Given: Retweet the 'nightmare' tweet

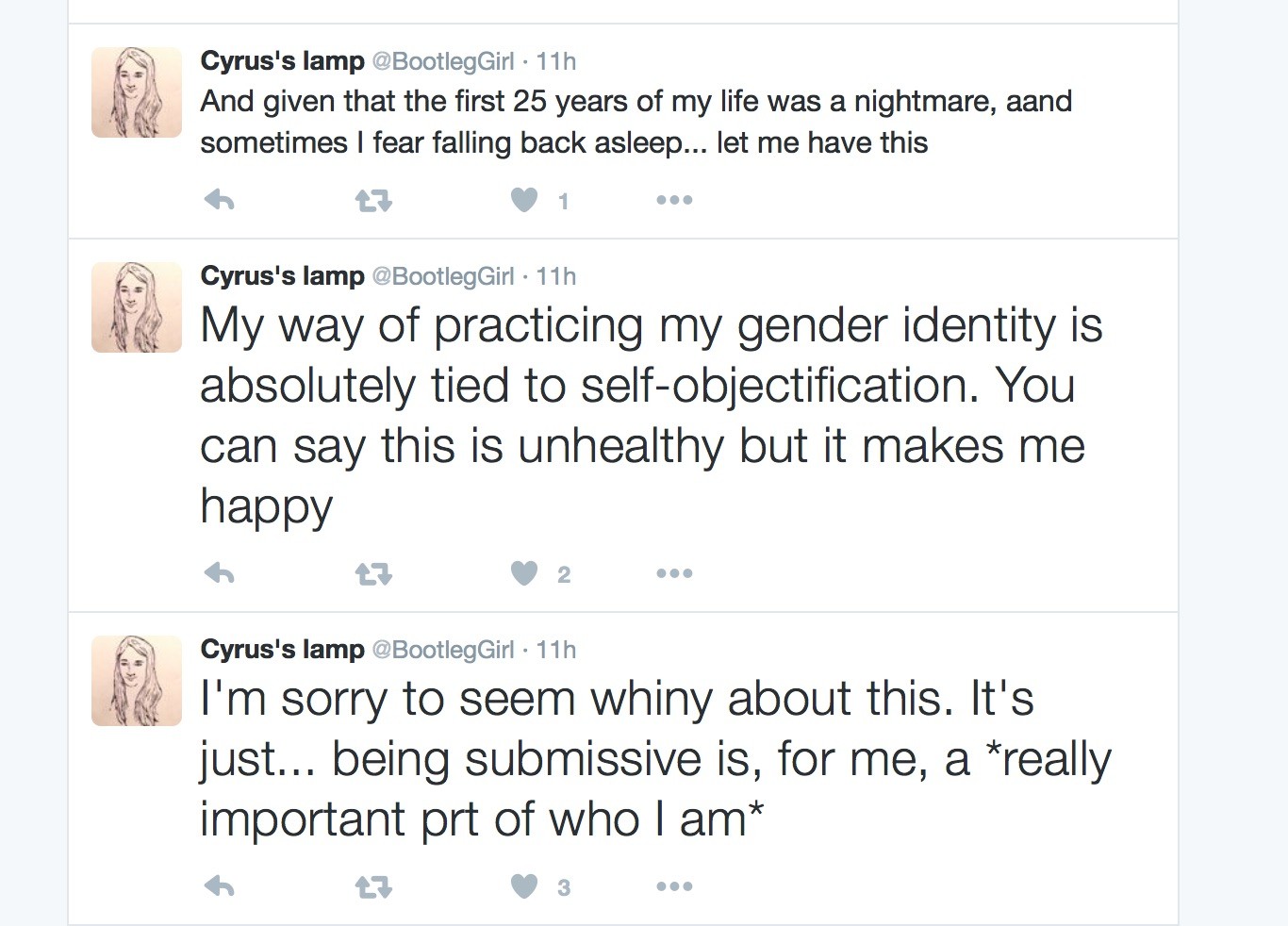Looking at the screenshot, I should coord(373,200).
